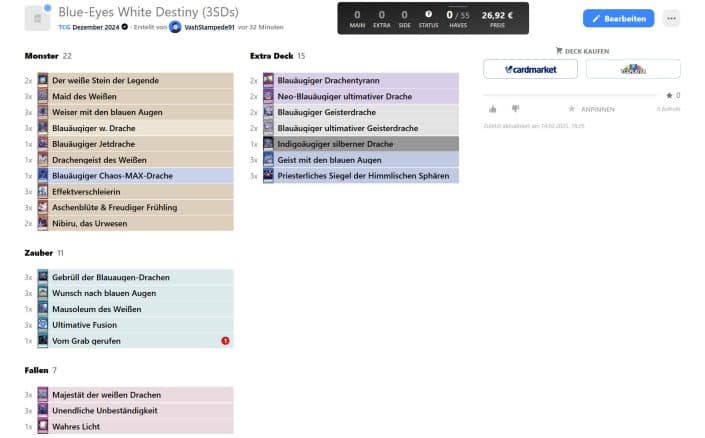The image size is (705, 438).
Task: Click the second shop logo button
Action: click(x=633, y=69)
